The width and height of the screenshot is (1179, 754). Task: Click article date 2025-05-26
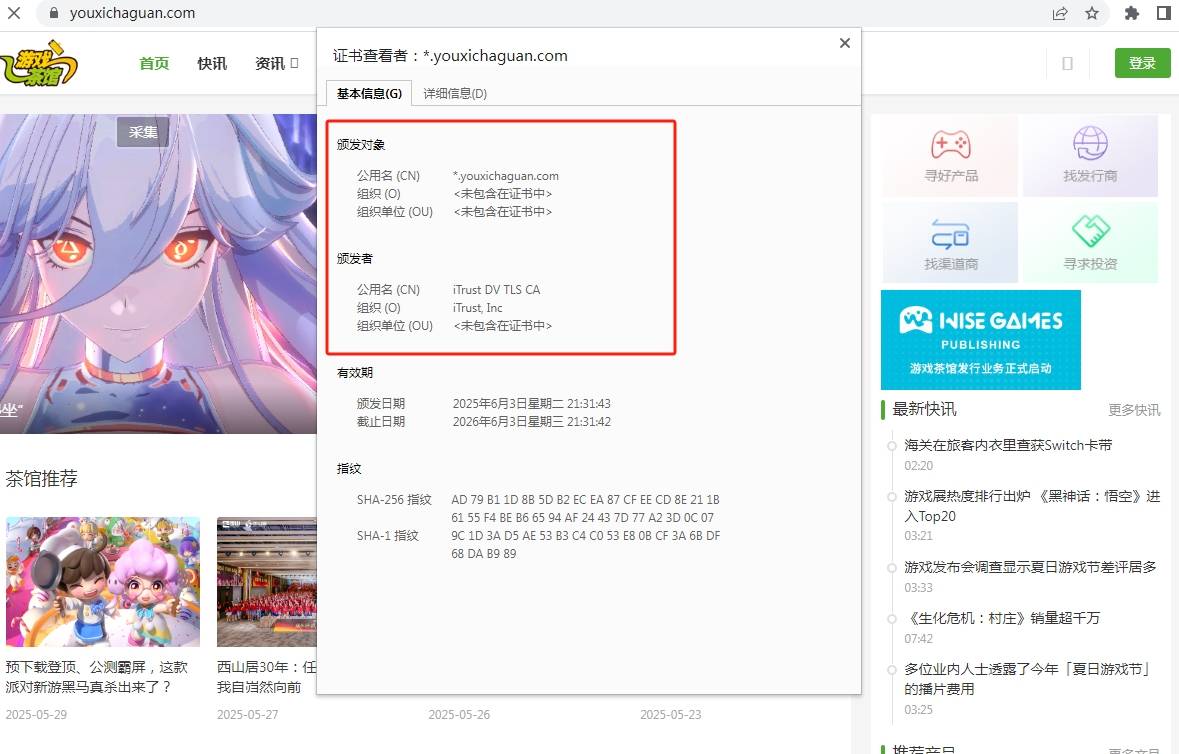[x=459, y=714]
